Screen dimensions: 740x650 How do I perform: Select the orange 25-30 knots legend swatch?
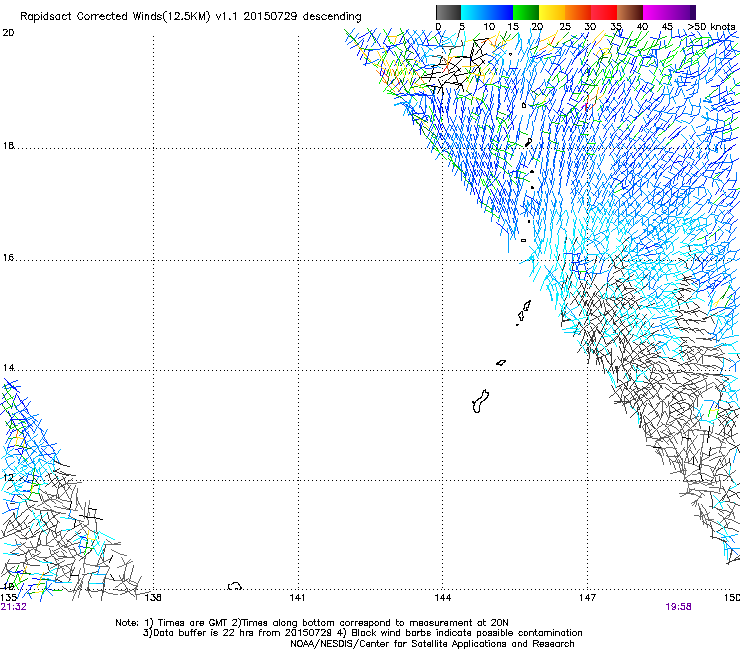[578, 12]
